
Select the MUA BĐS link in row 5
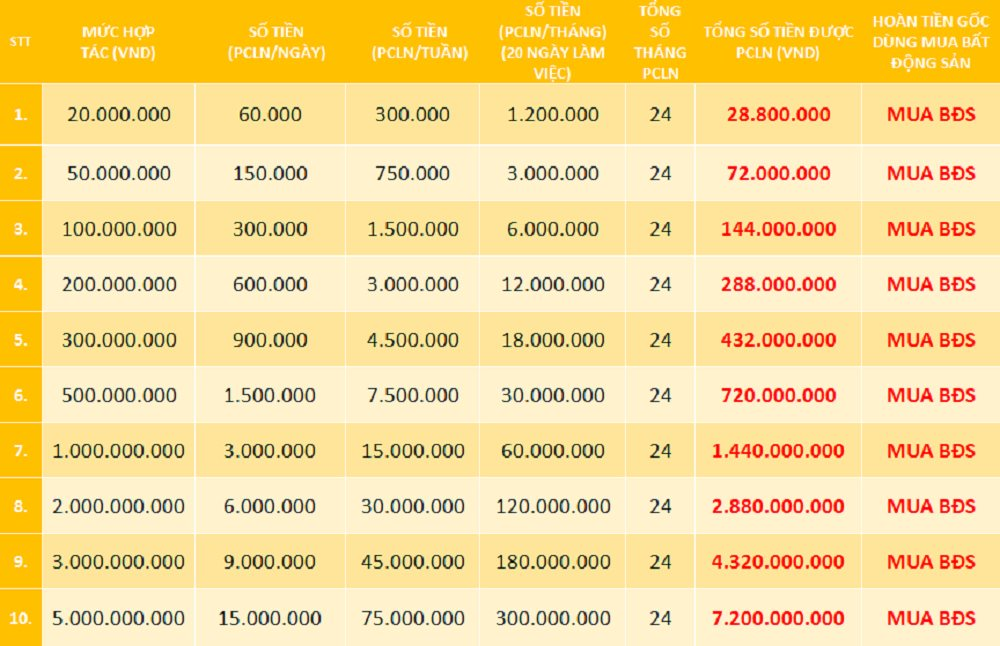(x=930, y=340)
